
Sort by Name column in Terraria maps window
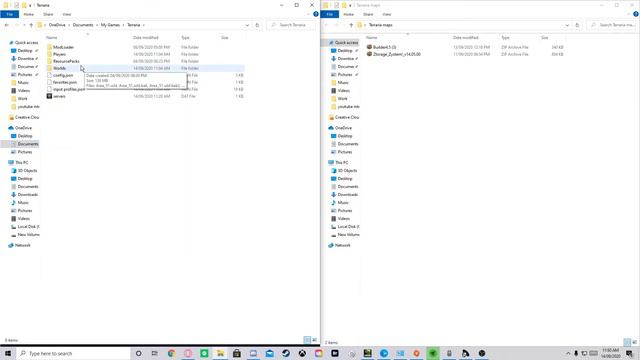371,38
